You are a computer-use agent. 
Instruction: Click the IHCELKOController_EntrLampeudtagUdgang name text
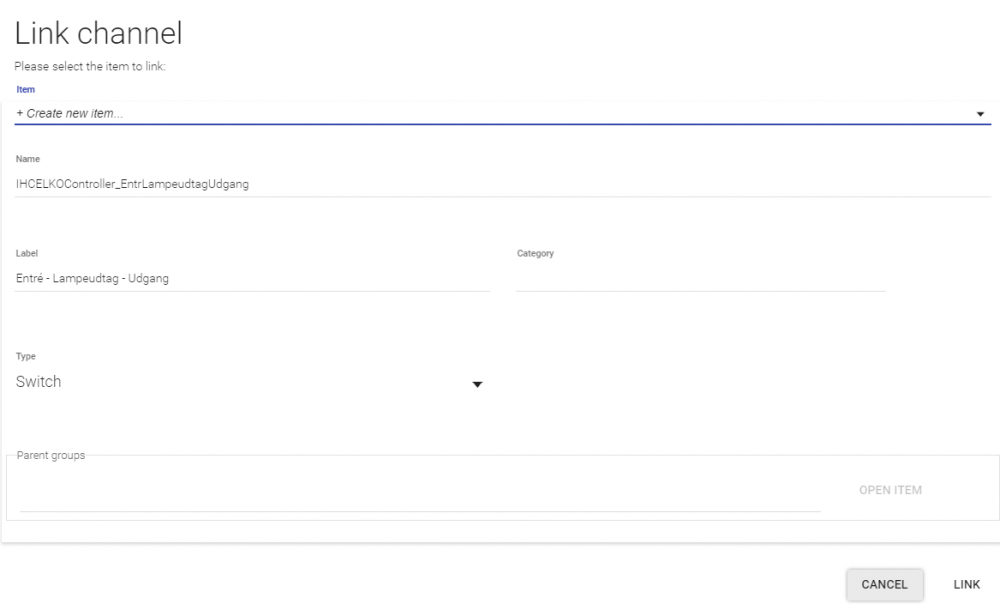132,184
